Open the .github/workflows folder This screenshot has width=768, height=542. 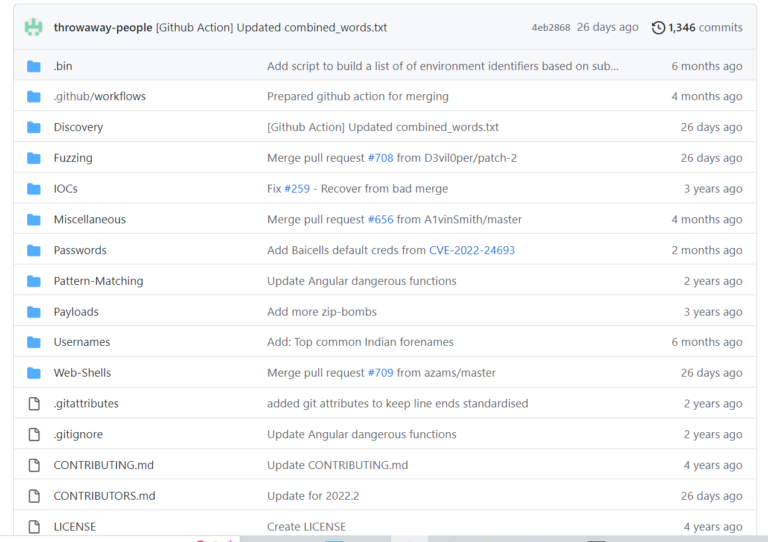click(99, 96)
